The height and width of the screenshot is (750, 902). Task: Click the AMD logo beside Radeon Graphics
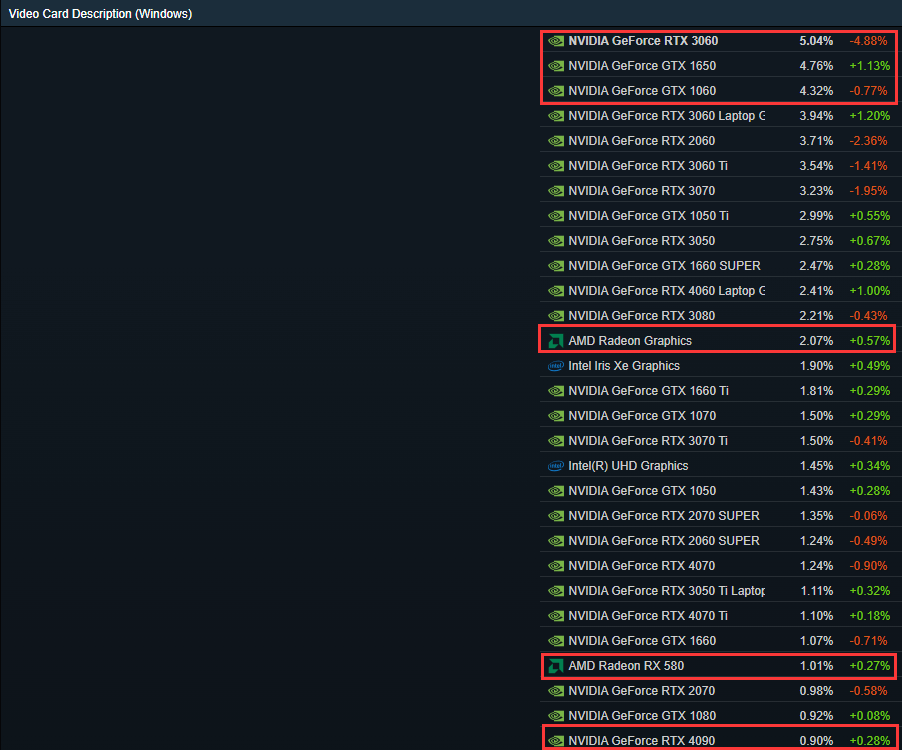coord(556,341)
